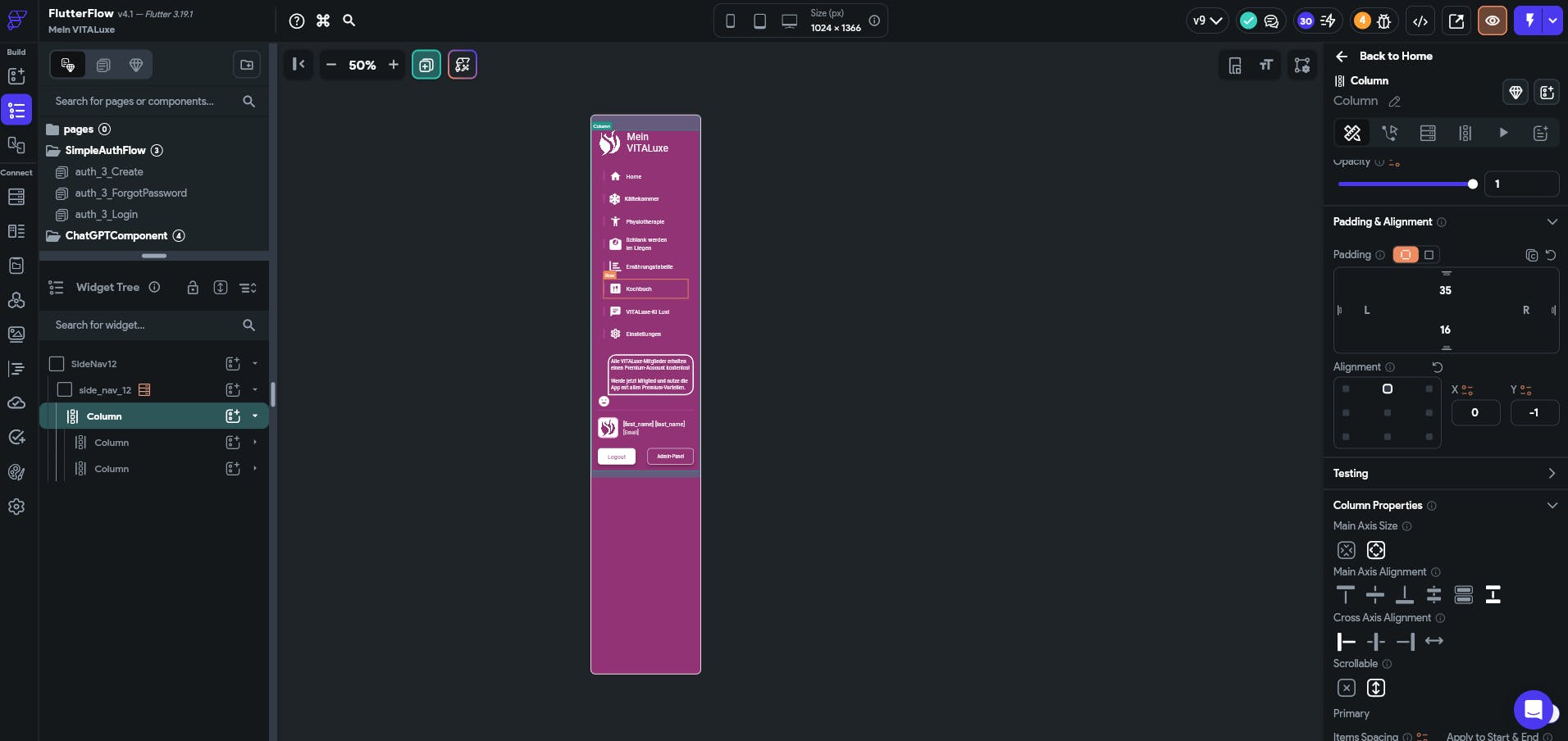Viewport: 1568px width, 741px height.
Task: Switch to the Animations play tab
Action: [1503, 133]
